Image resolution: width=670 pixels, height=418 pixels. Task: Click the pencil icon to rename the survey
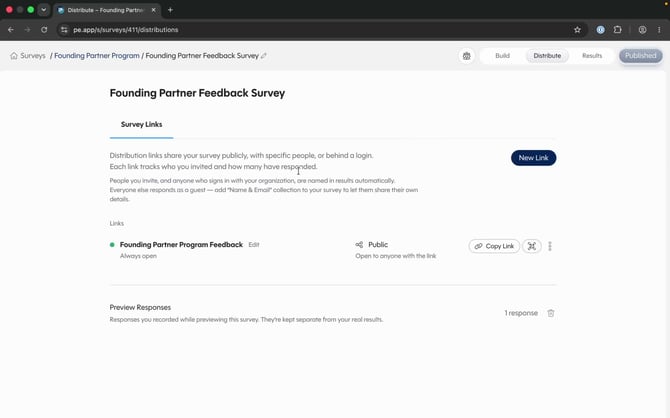point(264,56)
